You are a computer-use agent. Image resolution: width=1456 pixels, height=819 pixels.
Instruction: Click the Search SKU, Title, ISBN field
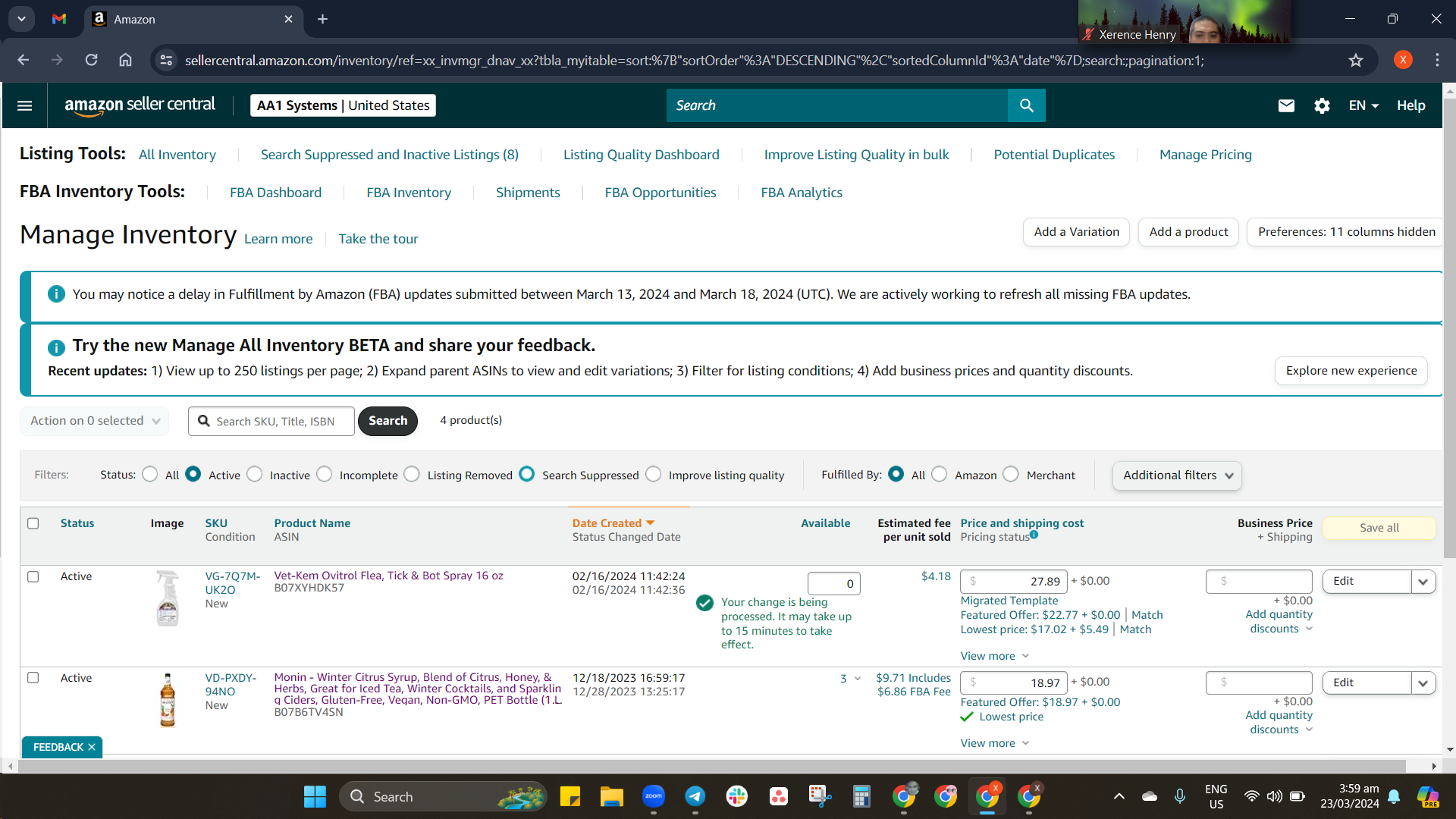271,421
